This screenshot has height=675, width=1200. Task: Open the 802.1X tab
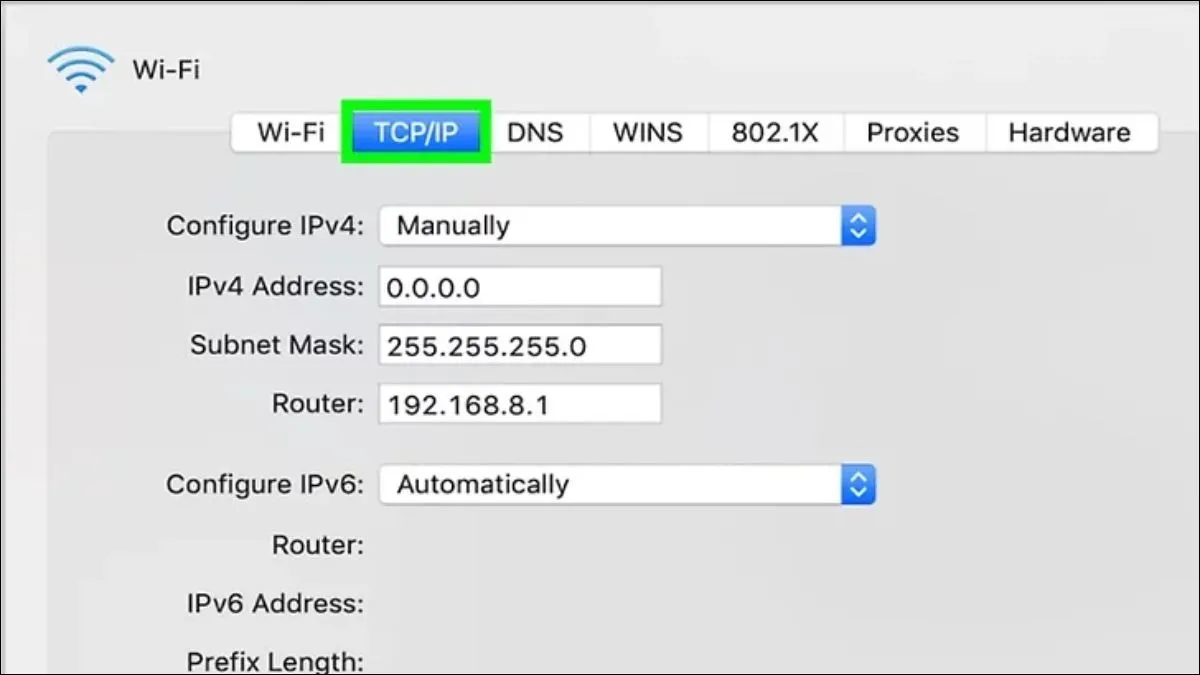pos(775,132)
